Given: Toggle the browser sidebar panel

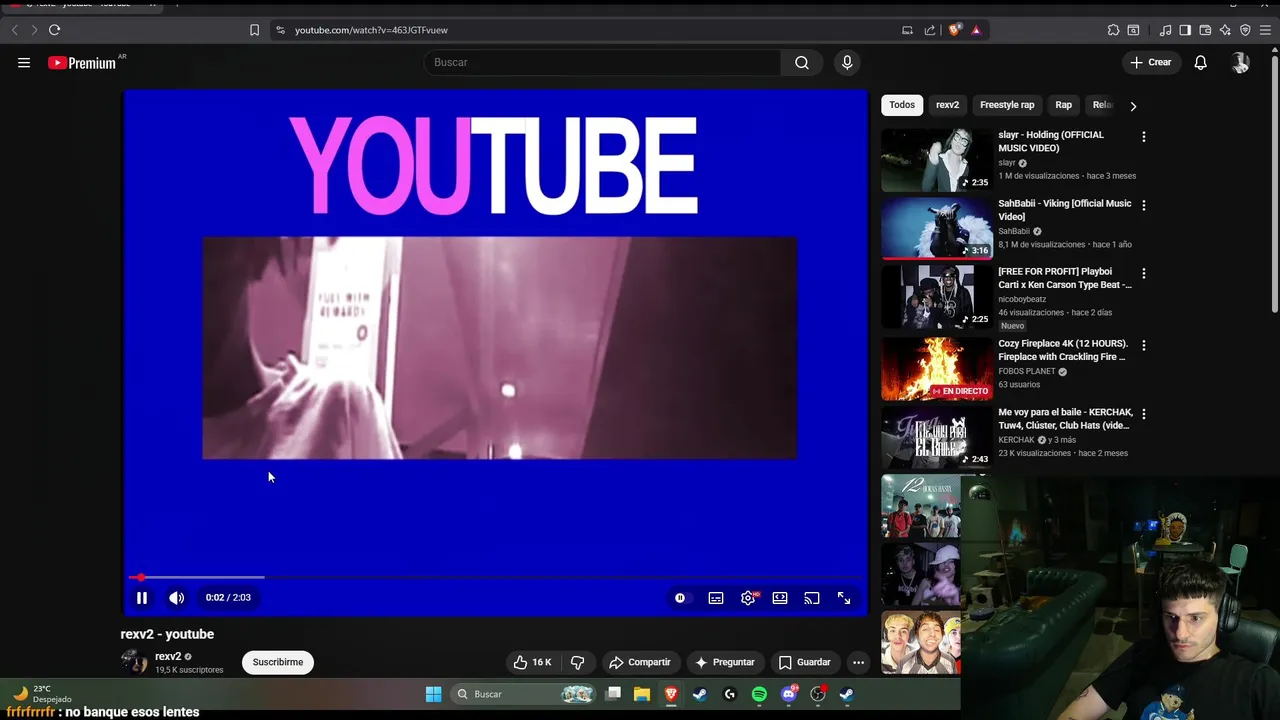Looking at the screenshot, I should (x=1185, y=30).
